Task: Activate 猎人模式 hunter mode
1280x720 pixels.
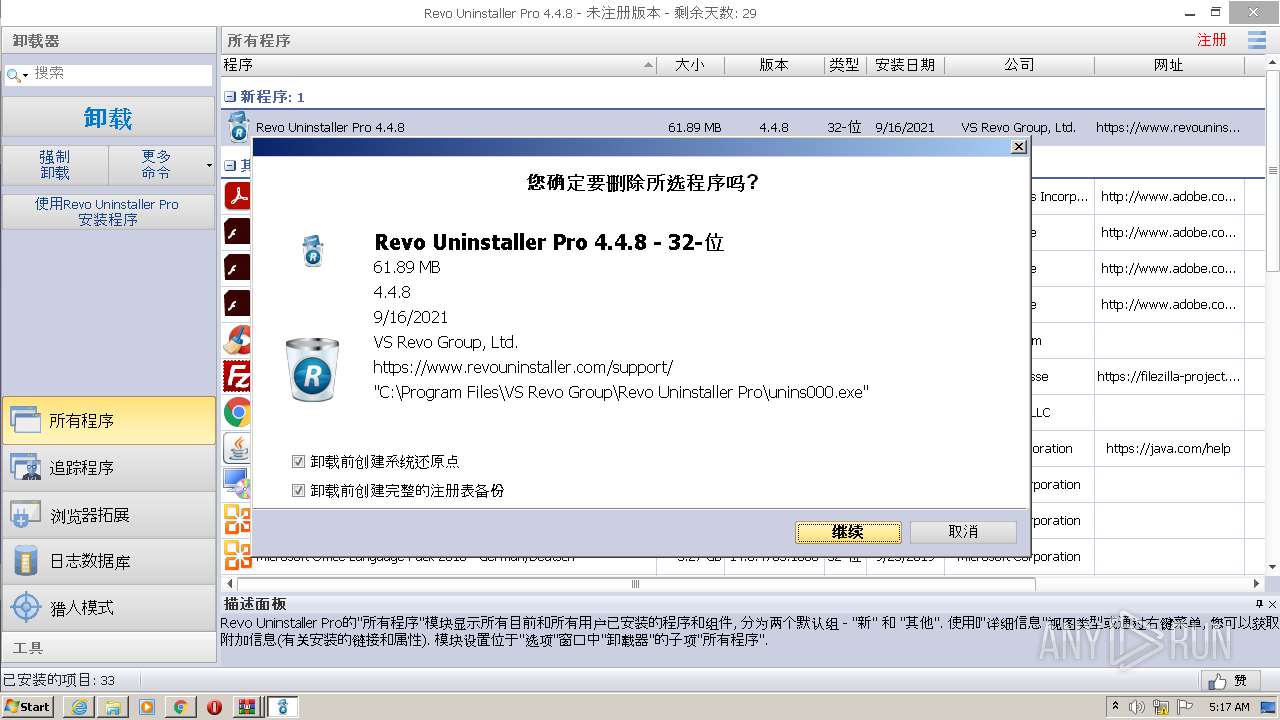Action: pos(108,608)
